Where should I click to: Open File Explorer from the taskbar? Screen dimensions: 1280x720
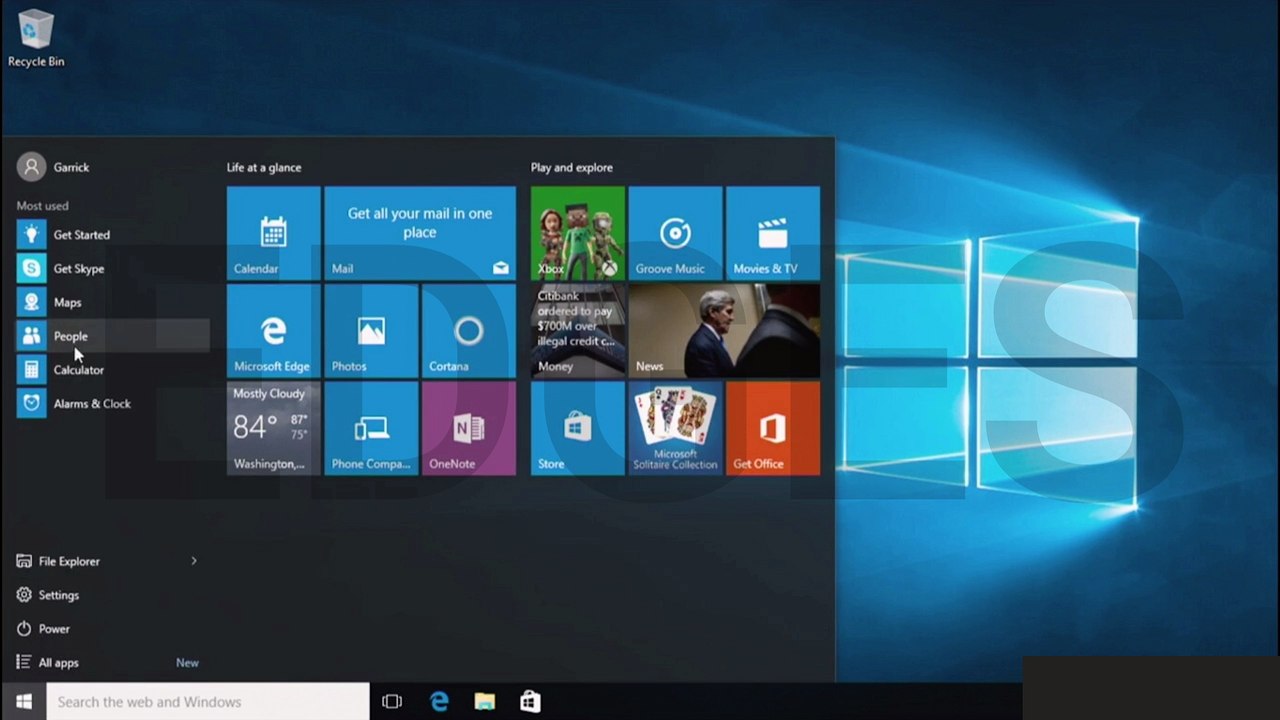[485, 702]
